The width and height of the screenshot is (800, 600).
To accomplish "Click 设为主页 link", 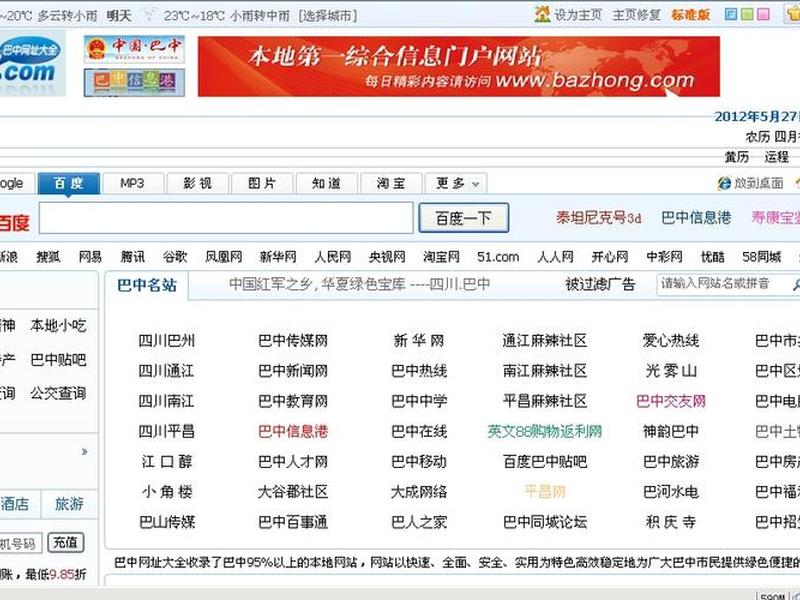I will click(578, 15).
